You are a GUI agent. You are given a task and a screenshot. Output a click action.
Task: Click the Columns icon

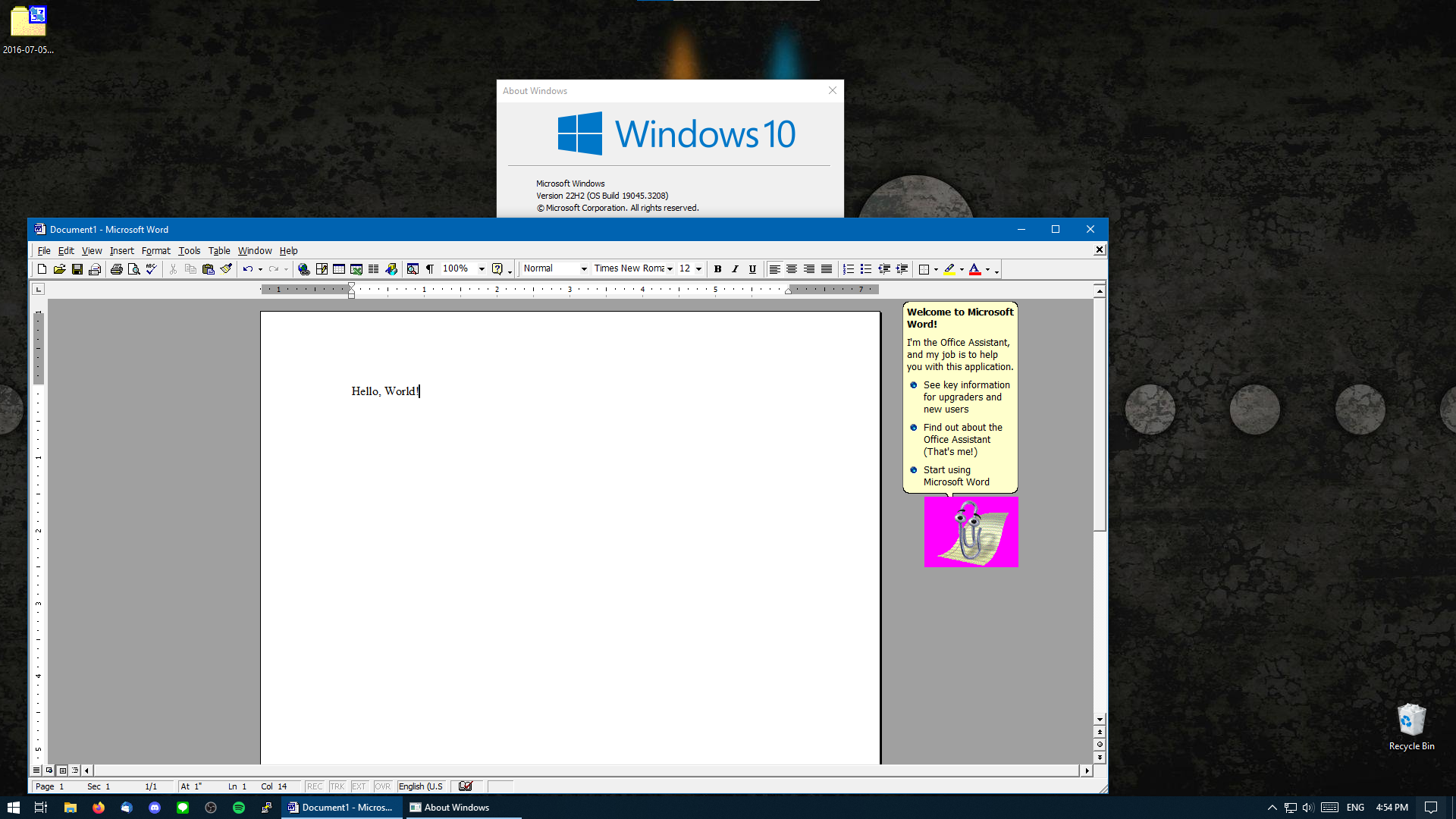[x=374, y=269]
